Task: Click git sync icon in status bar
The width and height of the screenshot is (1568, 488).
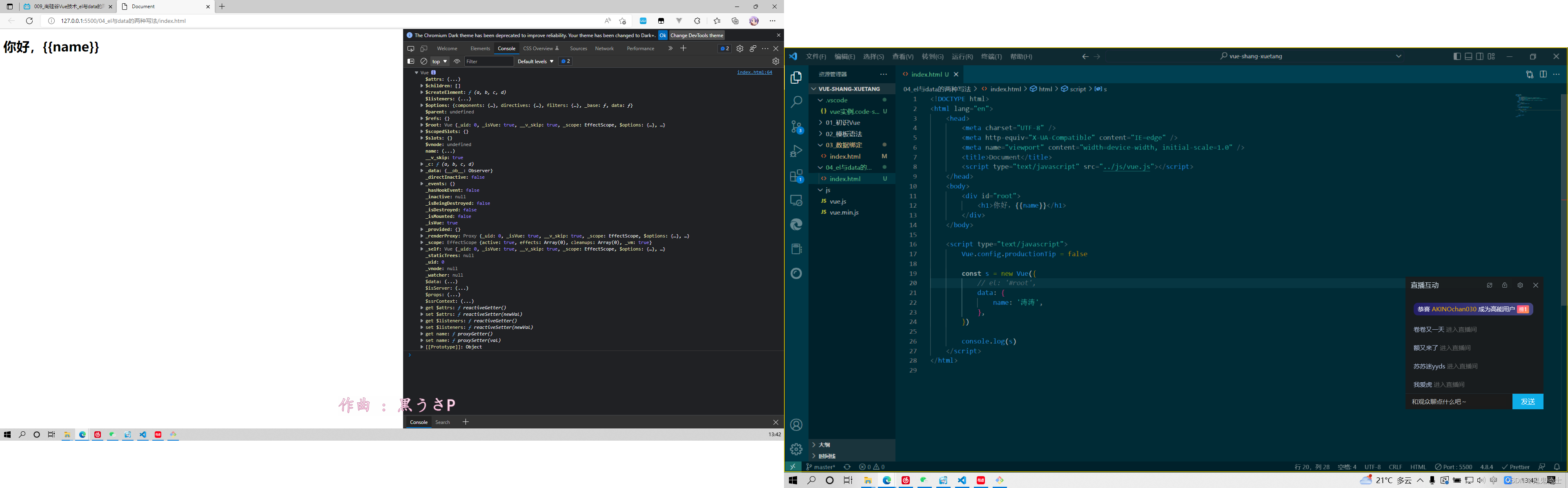Action: click(x=847, y=467)
